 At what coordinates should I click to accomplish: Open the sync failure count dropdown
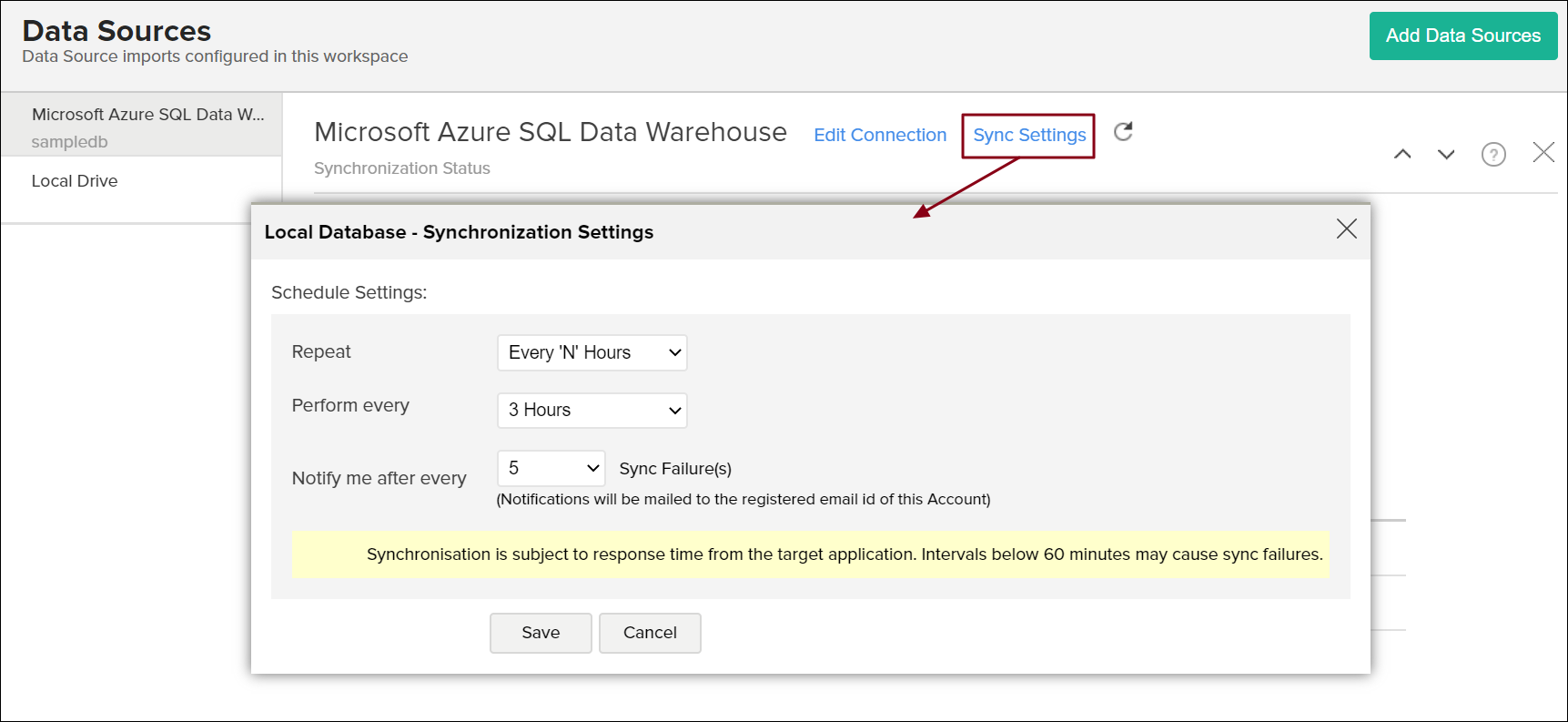pyautogui.click(x=551, y=468)
